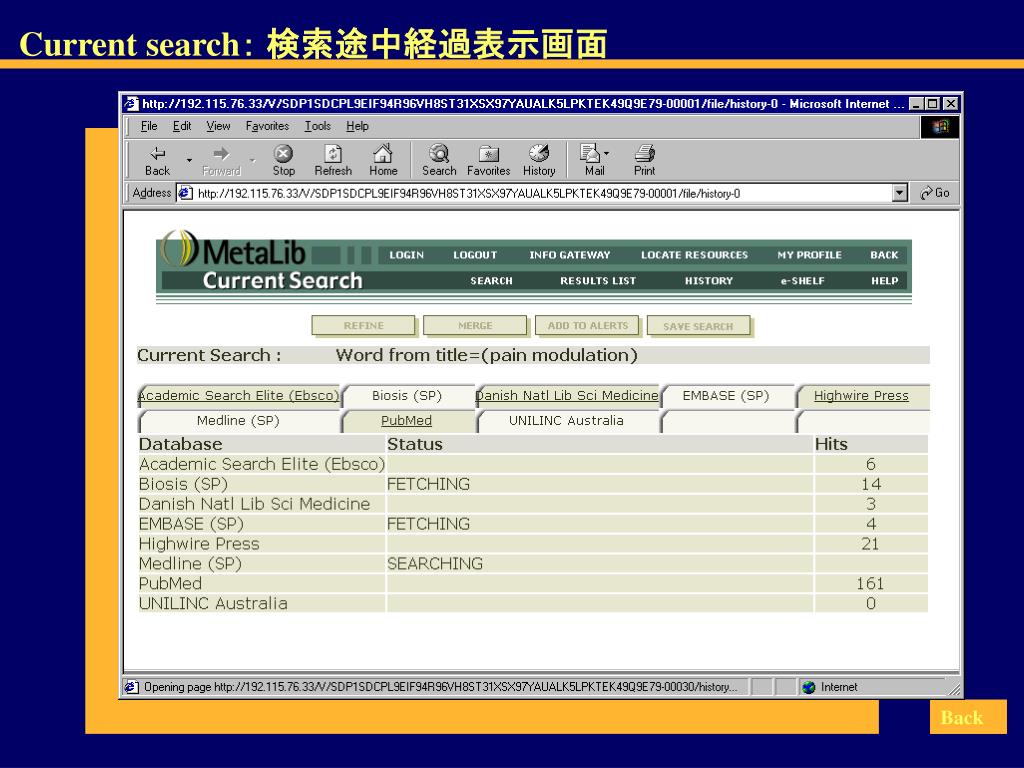Expand the Address bar dropdown

pos(900,193)
